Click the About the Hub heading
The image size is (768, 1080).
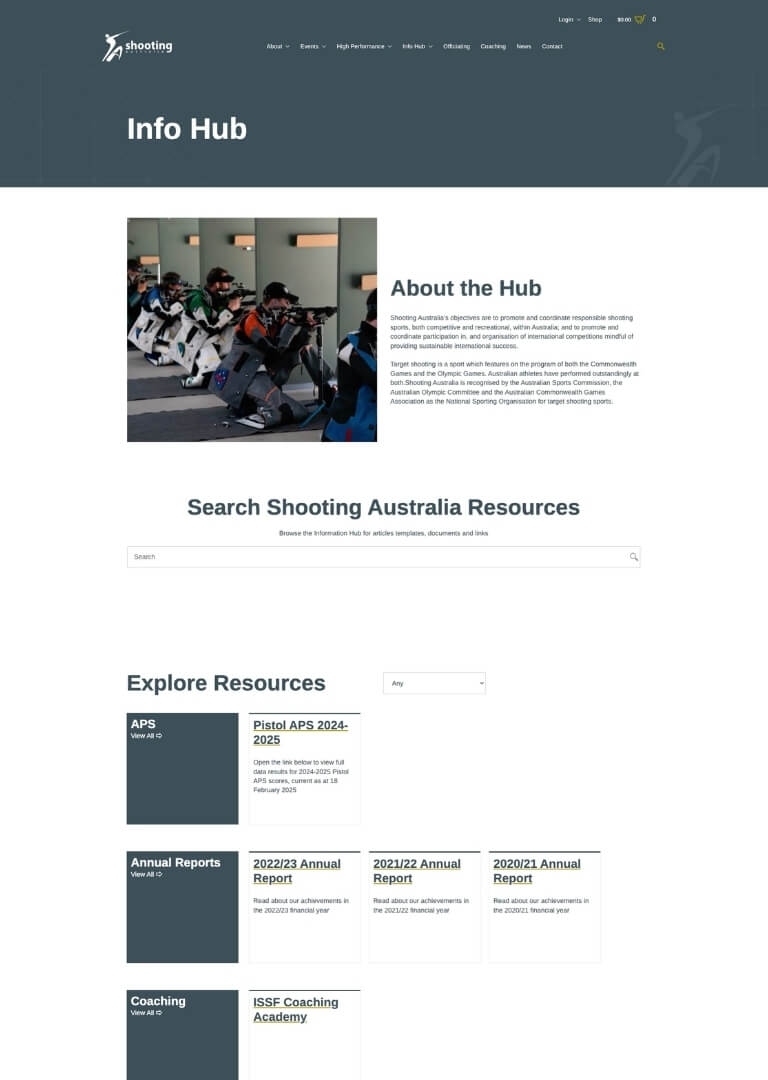tap(466, 288)
